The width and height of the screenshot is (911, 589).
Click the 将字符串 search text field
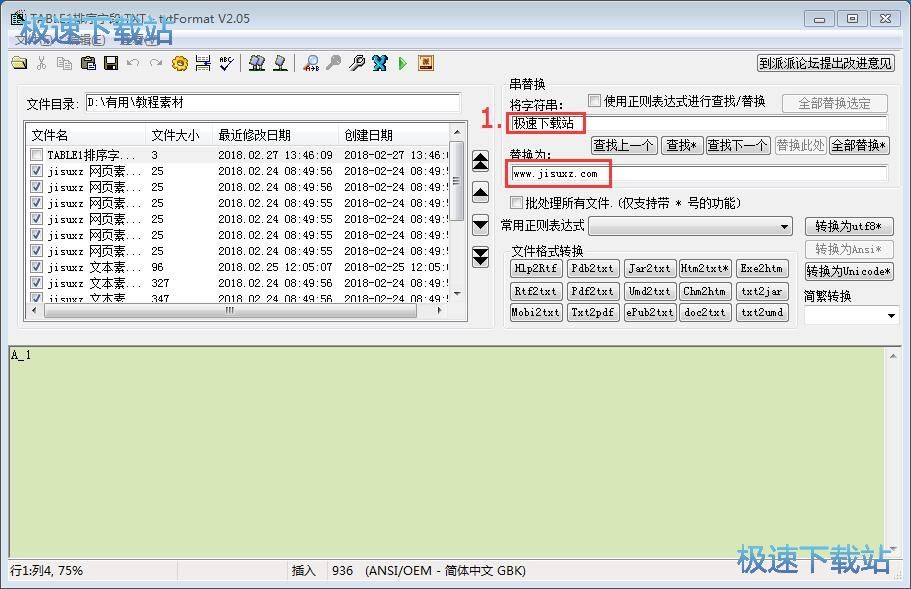pos(699,123)
